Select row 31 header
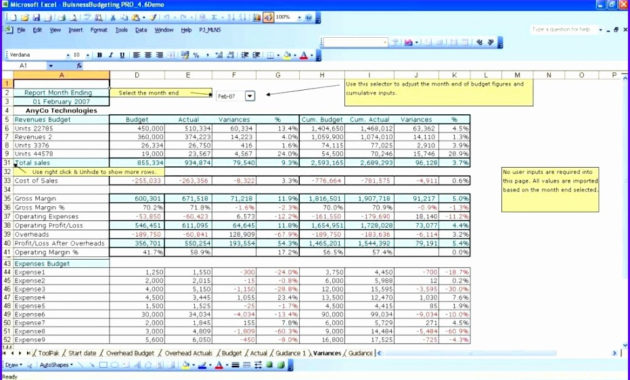 (x=7, y=163)
